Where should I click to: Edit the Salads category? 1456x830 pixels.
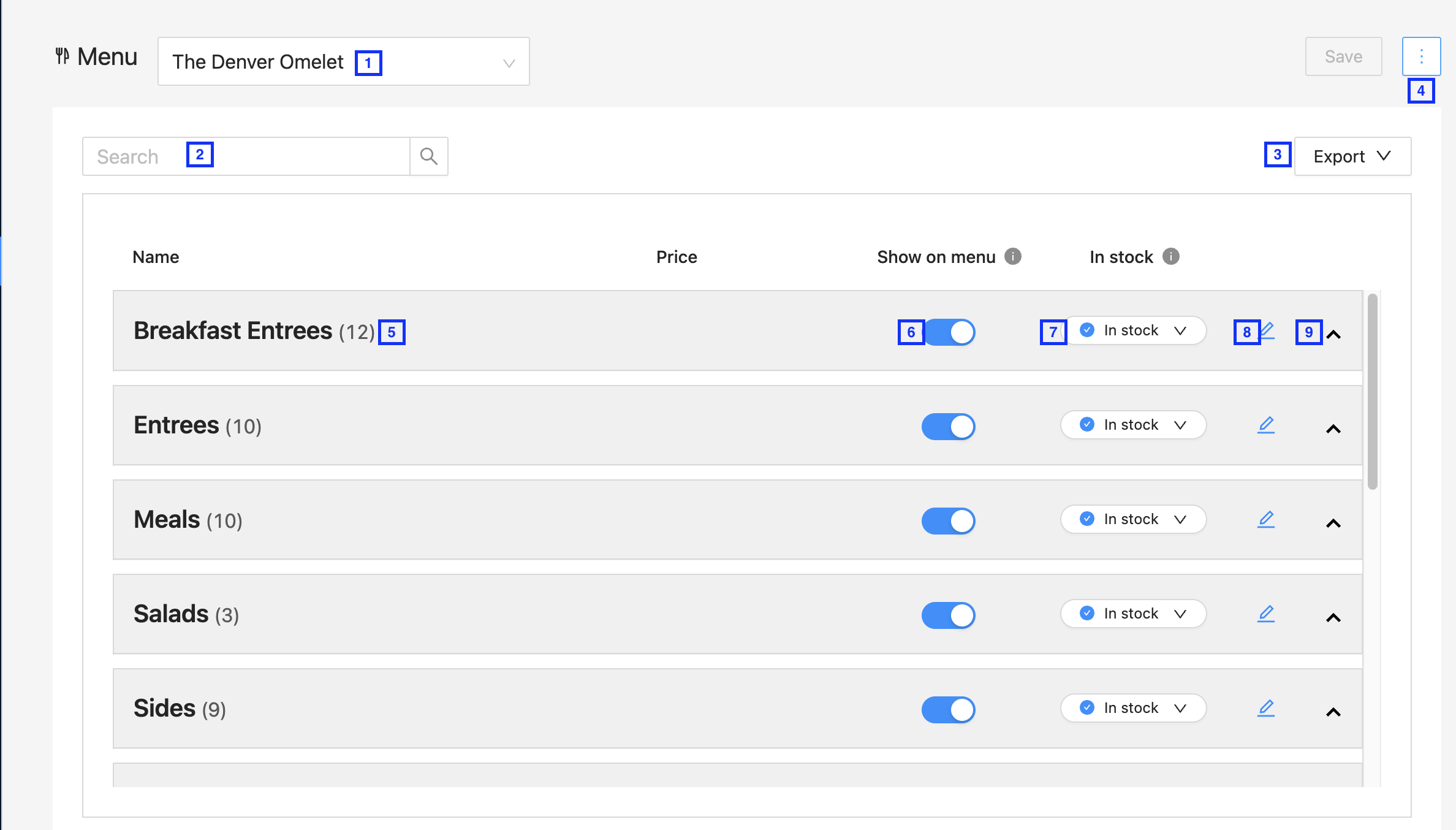pyautogui.click(x=1266, y=614)
